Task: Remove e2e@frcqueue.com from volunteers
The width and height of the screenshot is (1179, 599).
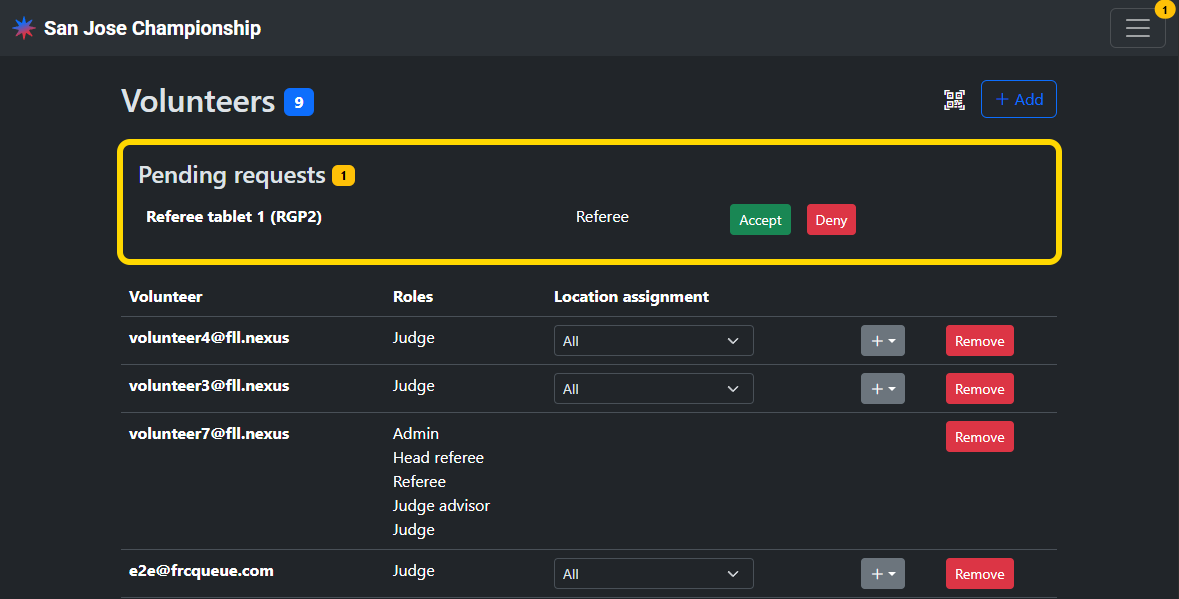Action: 979,574
